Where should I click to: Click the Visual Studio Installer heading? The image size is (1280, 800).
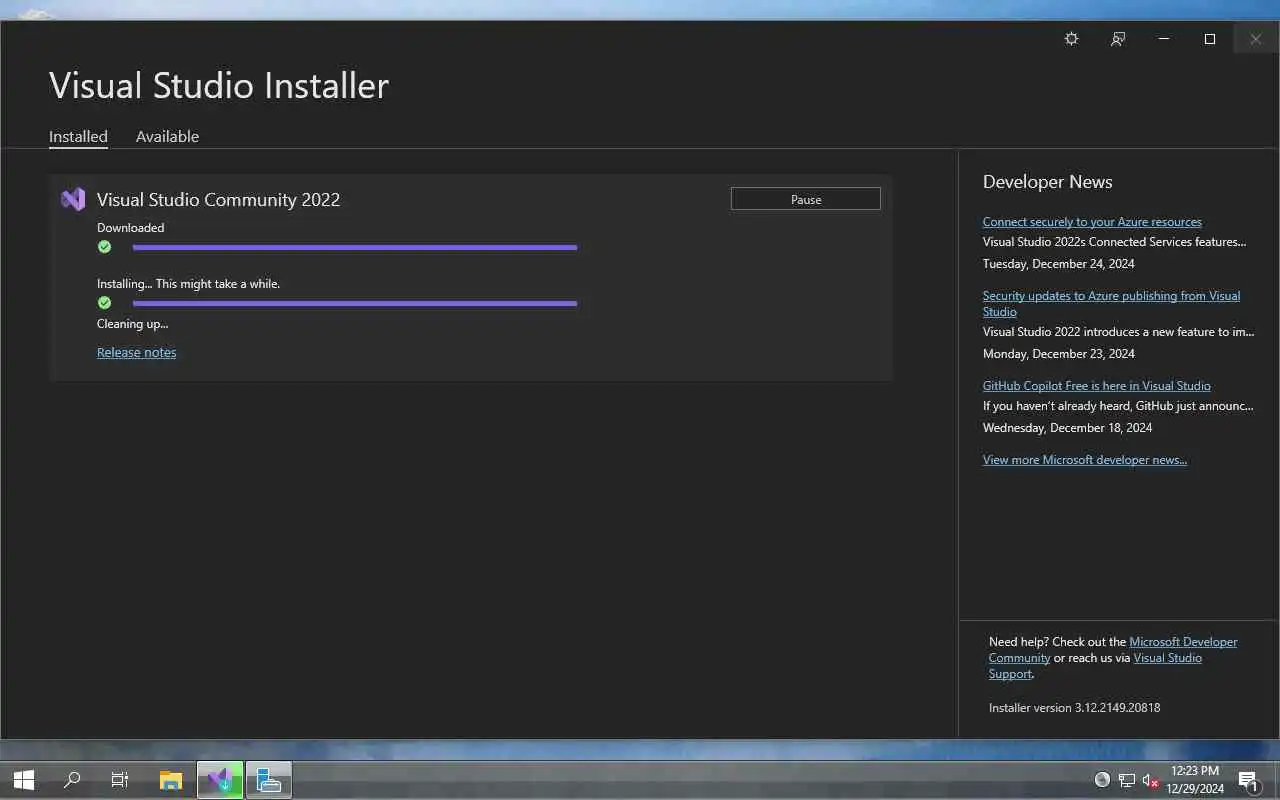[x=219, y=85]
